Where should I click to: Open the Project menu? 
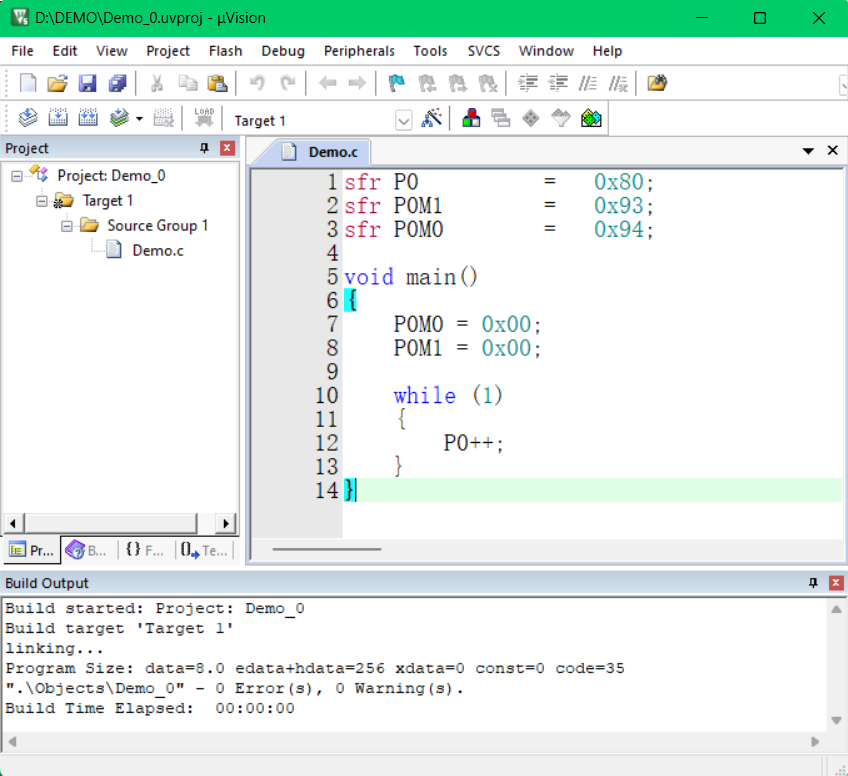[x=168, y=51]
